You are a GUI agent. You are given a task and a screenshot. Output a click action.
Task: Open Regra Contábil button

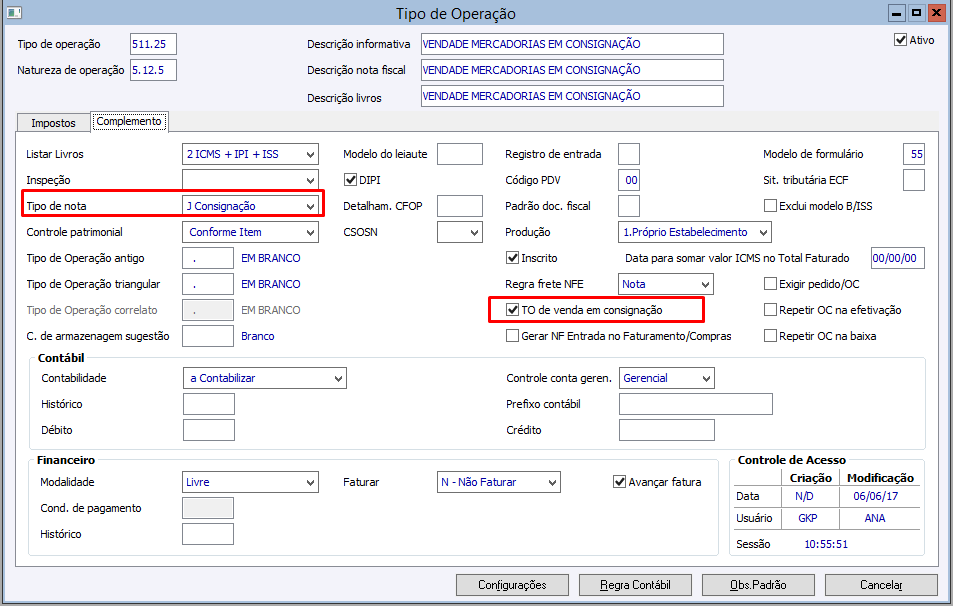(x=635, y=585)
